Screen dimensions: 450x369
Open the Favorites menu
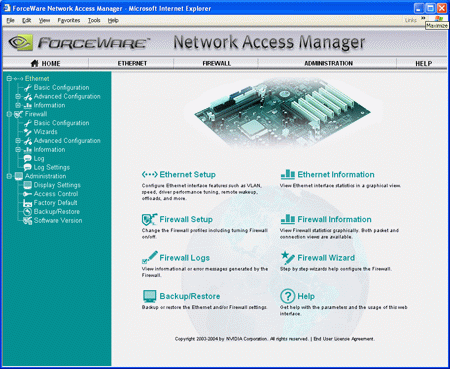coord(69,20)
